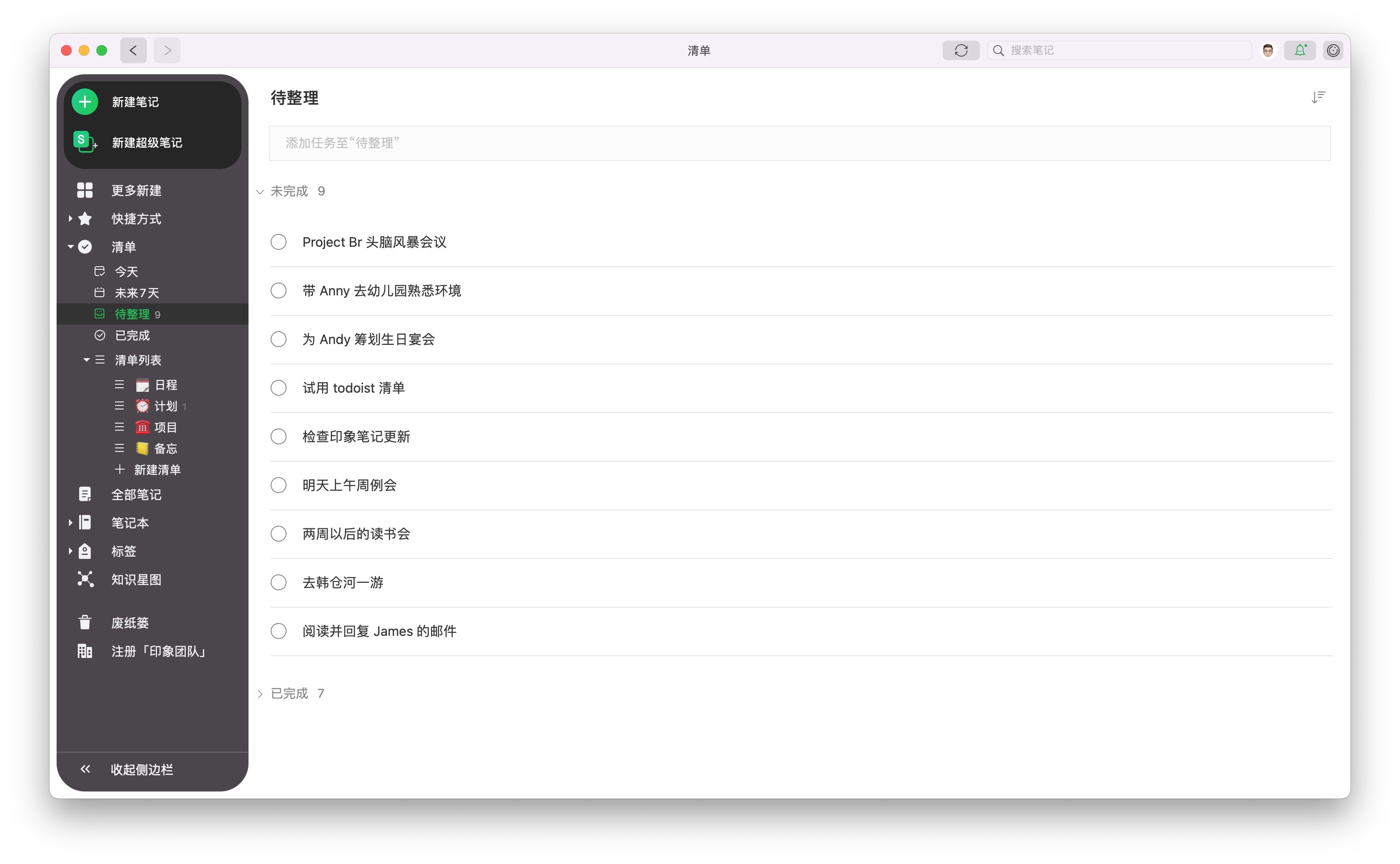Click the circular icon next to the bell
1400x864 pixels.
pos(1333,50)
